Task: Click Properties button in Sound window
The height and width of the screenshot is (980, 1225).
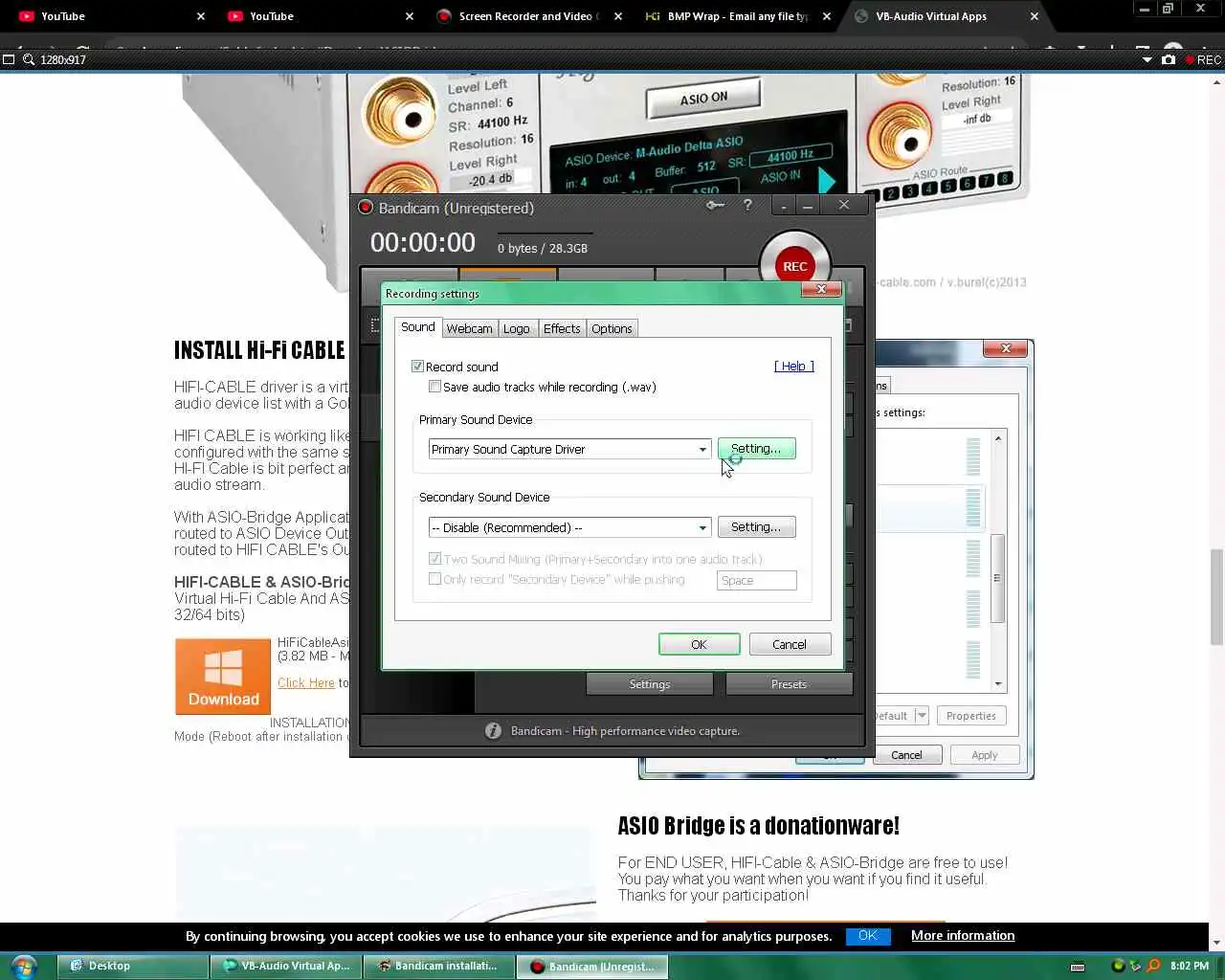Action: pyautogui.click(x=970, y=716)
